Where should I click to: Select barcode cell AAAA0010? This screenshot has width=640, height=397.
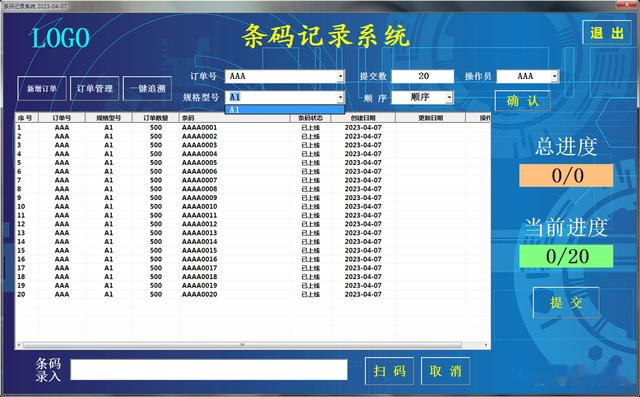coord(200,206)
